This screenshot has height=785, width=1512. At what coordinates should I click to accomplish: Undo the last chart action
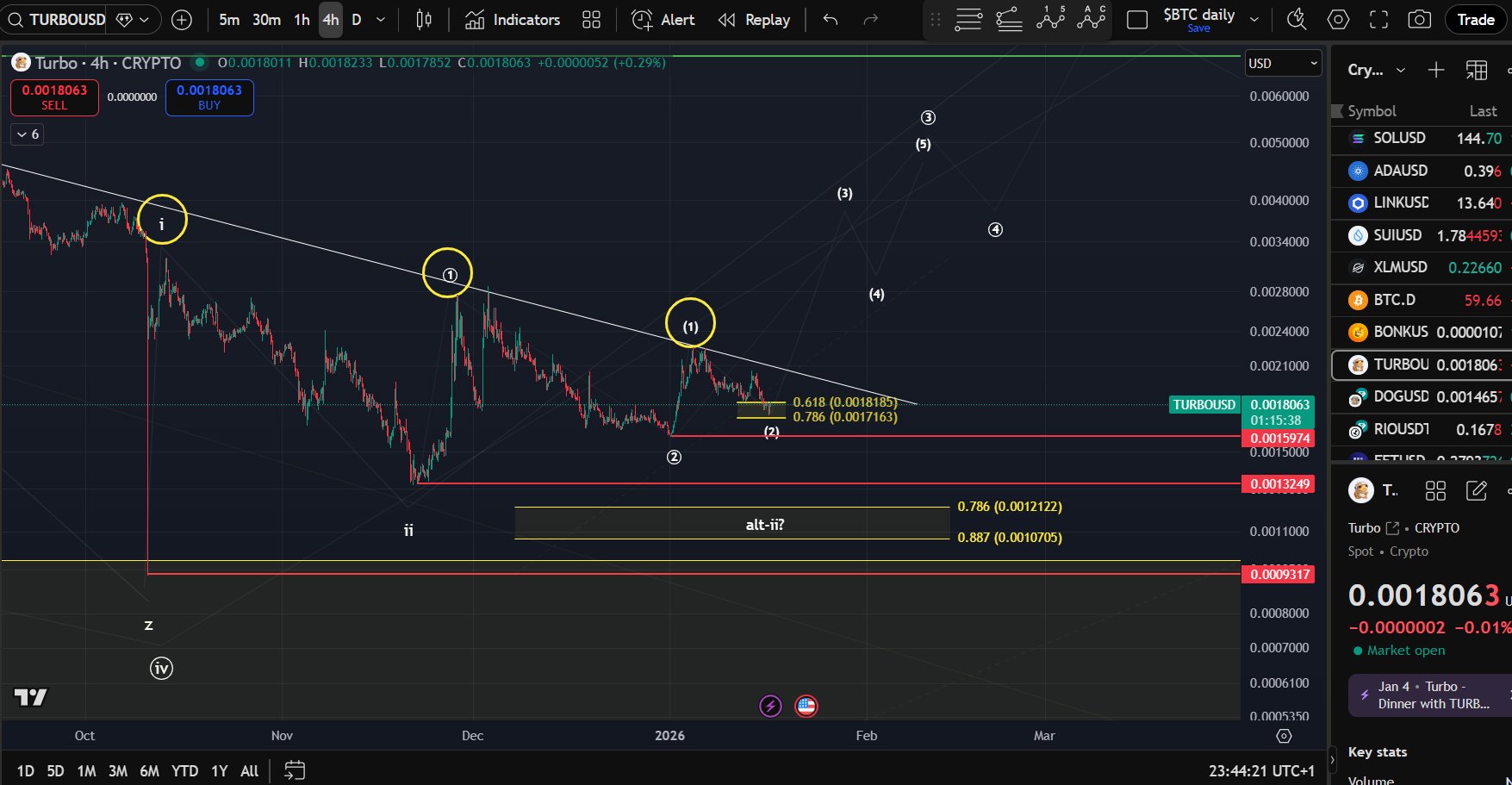tap(831, 19)
